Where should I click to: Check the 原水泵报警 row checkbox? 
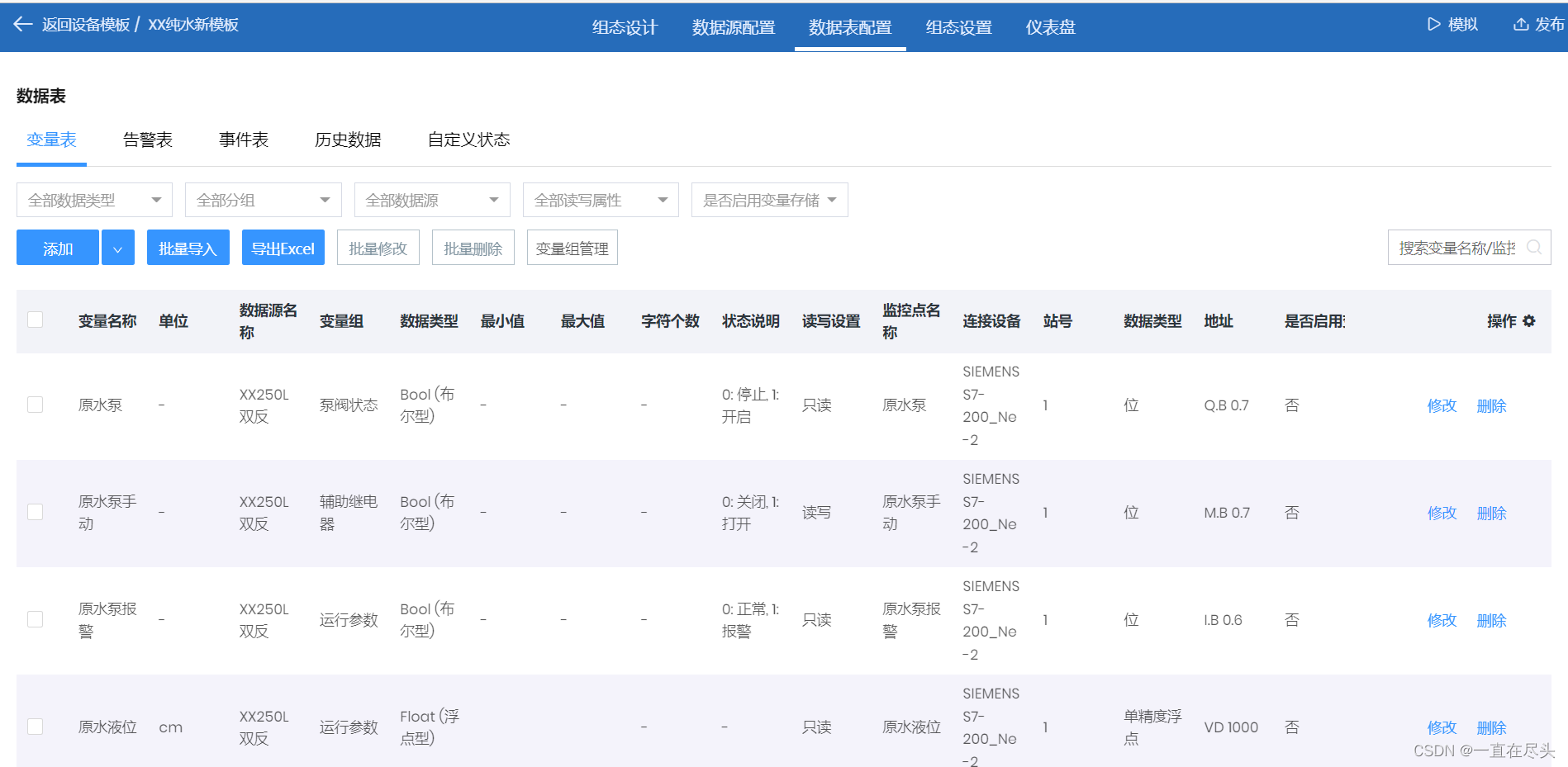35,619
